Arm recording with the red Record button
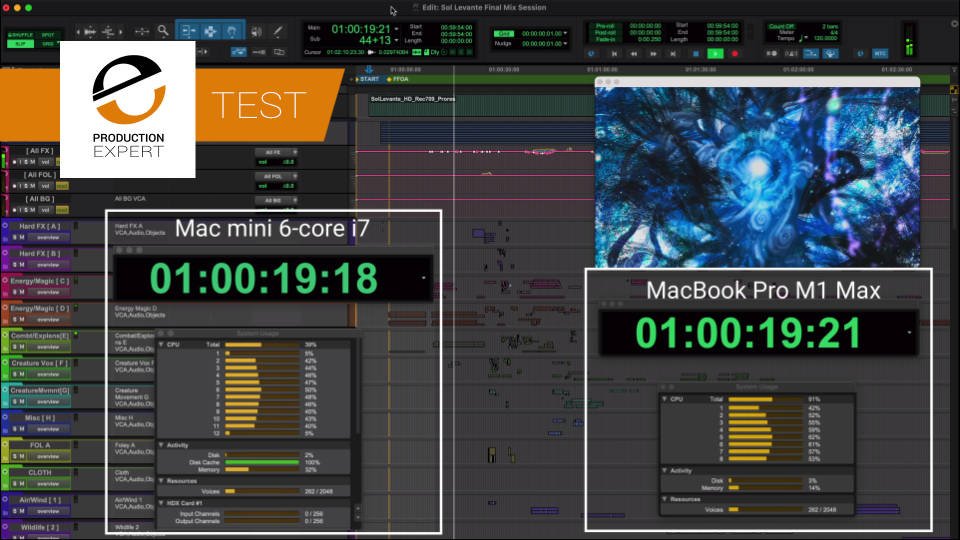This screenshot has width=960, height=540. pos(735,54)
